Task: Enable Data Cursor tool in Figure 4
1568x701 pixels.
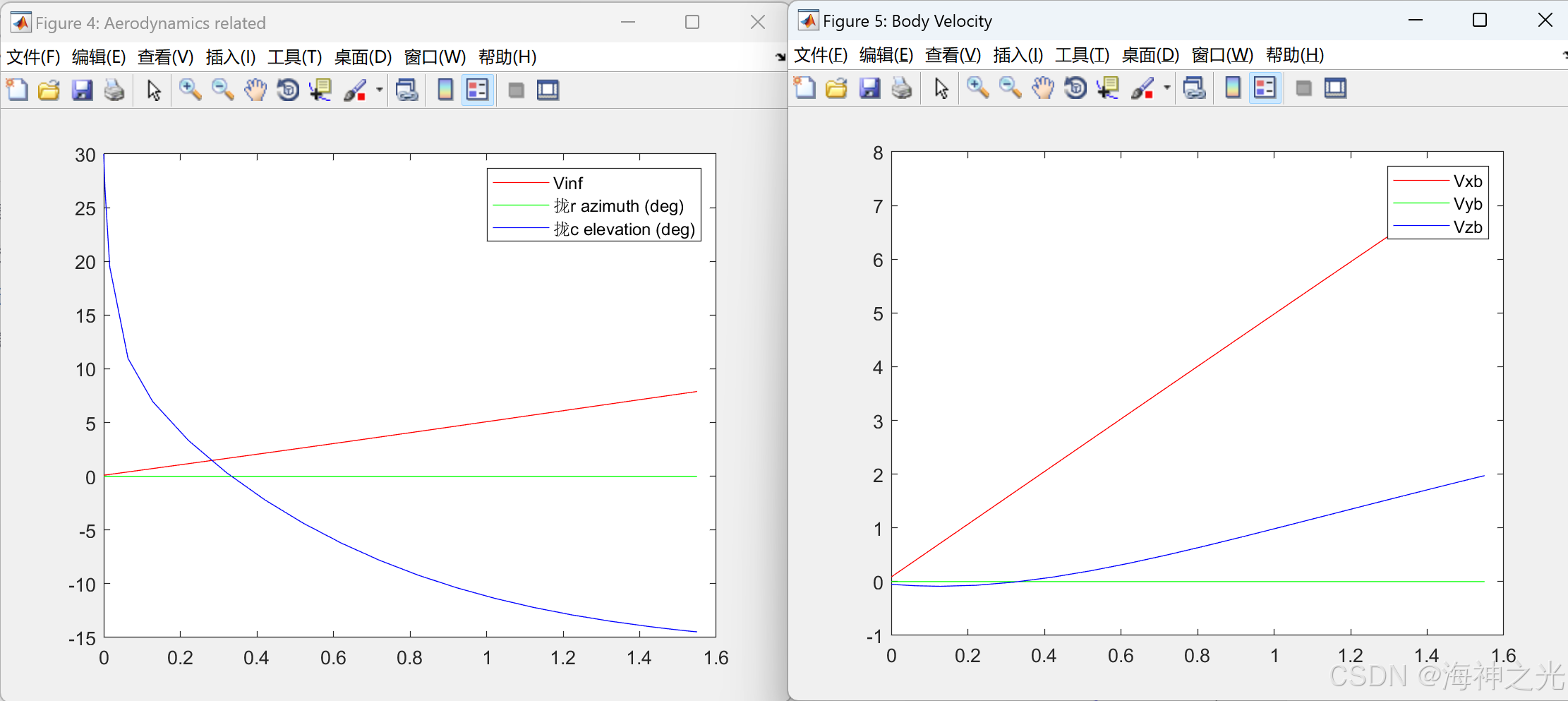Action: point(320,90)
